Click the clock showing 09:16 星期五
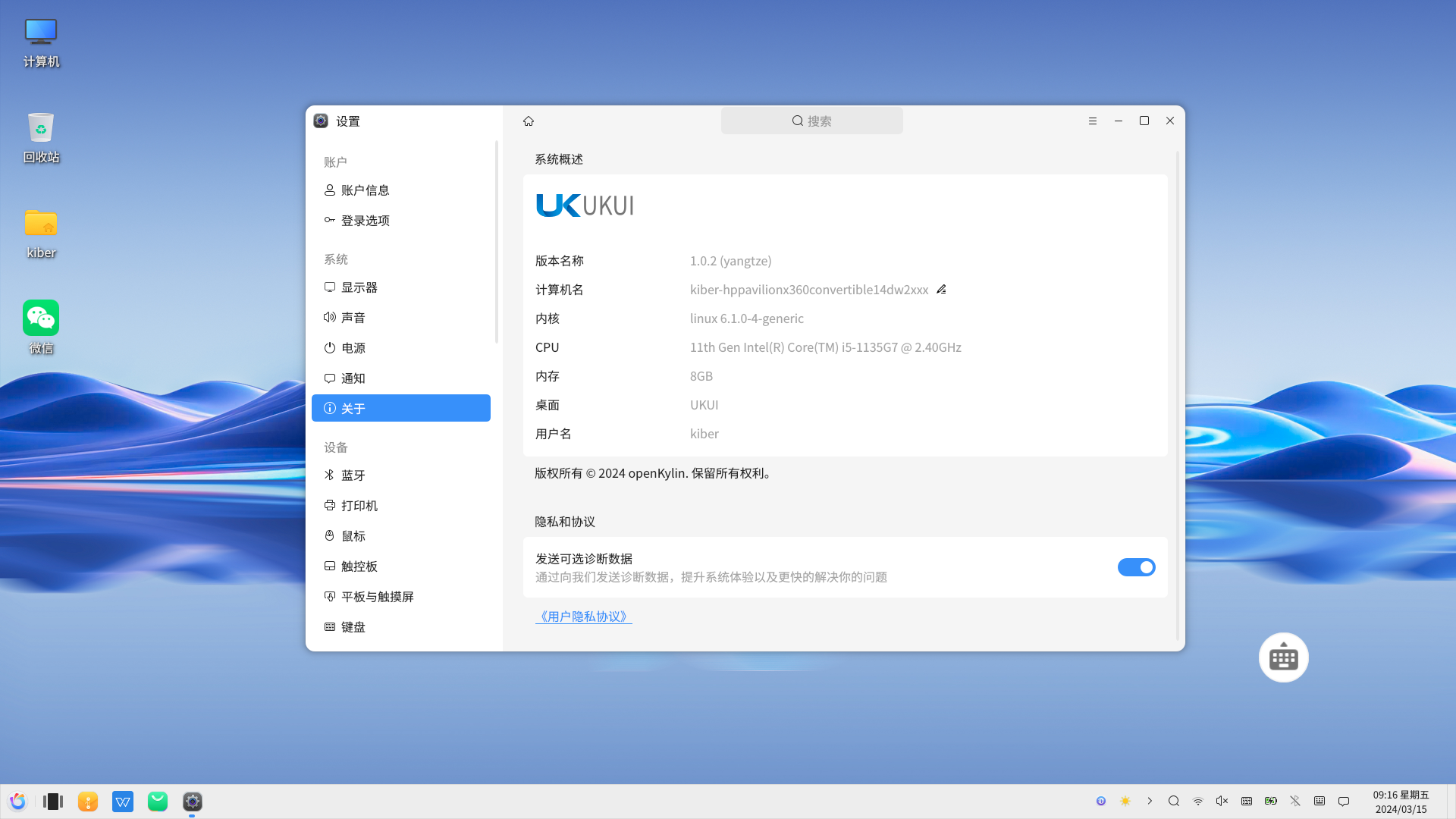1456x819 pixels. 1401,802
